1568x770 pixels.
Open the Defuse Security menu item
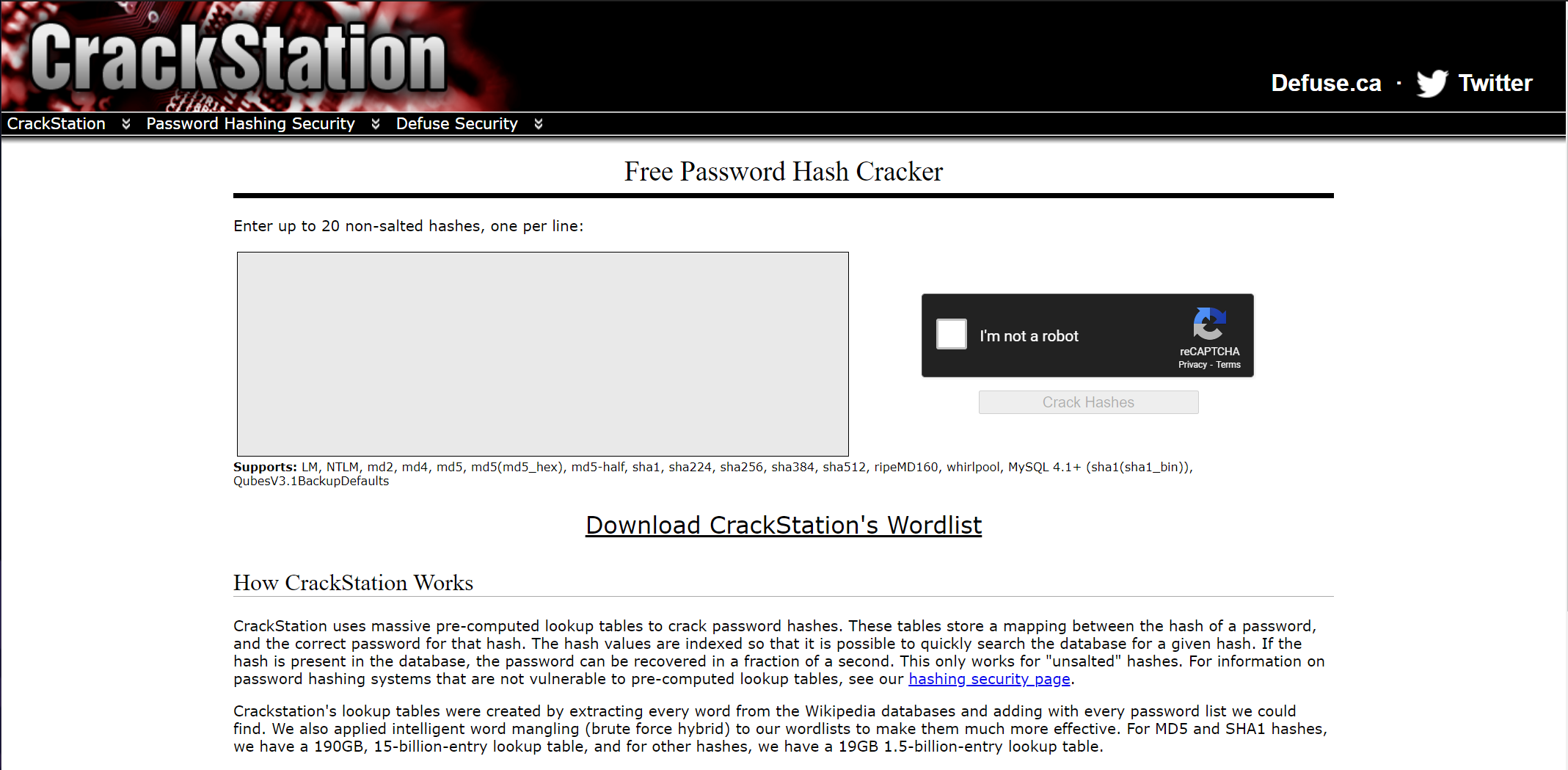tap(456, 123)
